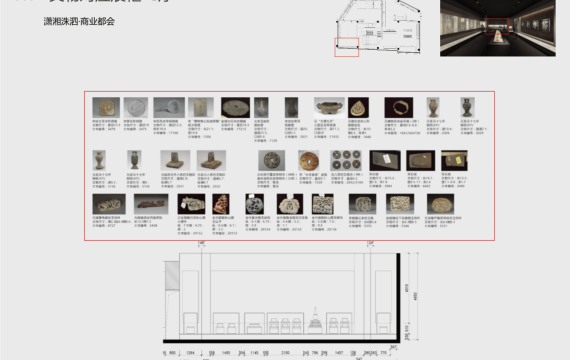
Task: Select the long reddish-brown carving photo
Action: 151,204
